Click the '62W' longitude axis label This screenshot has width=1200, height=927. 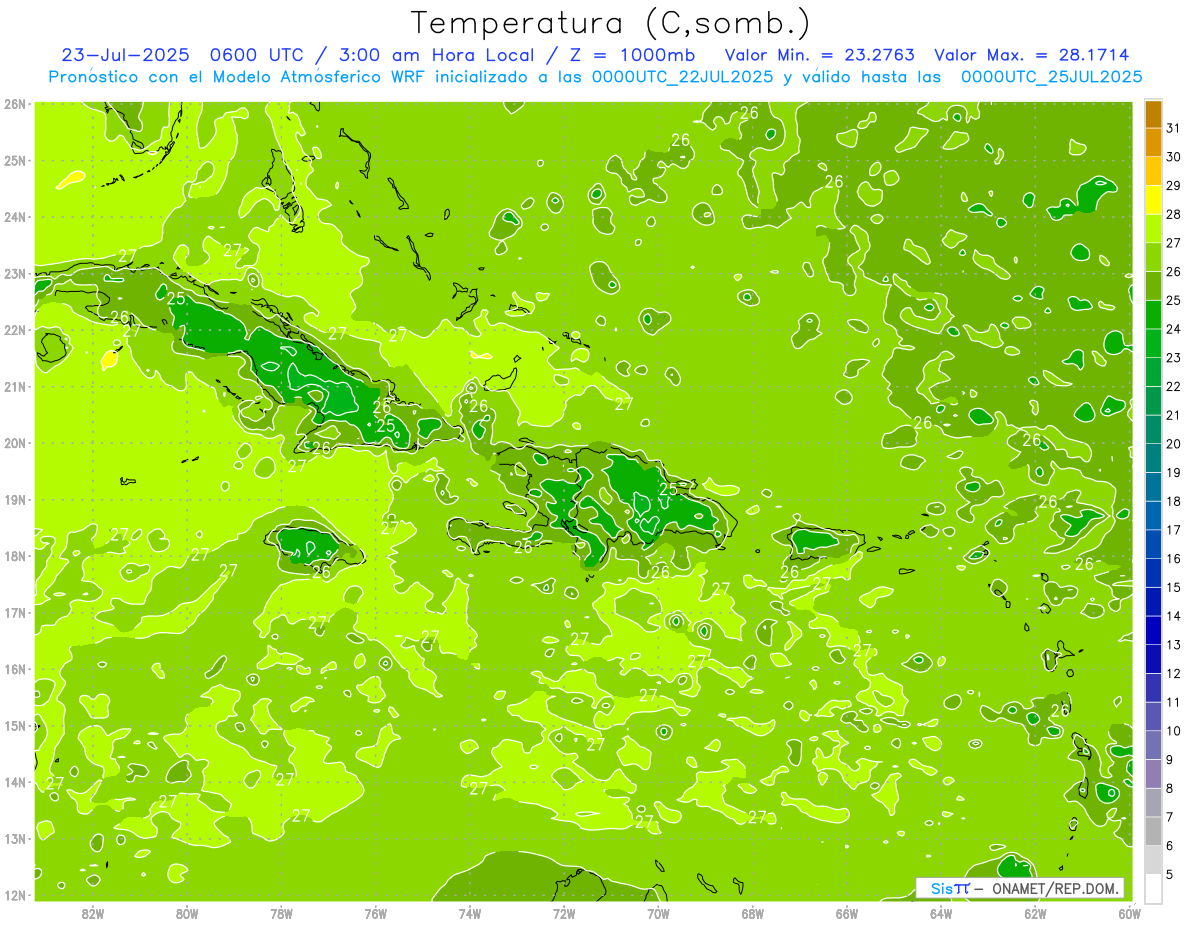1035,913
